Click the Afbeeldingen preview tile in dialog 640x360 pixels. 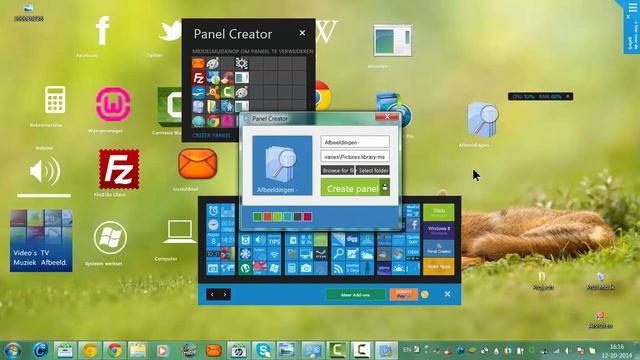pos(282,166)
